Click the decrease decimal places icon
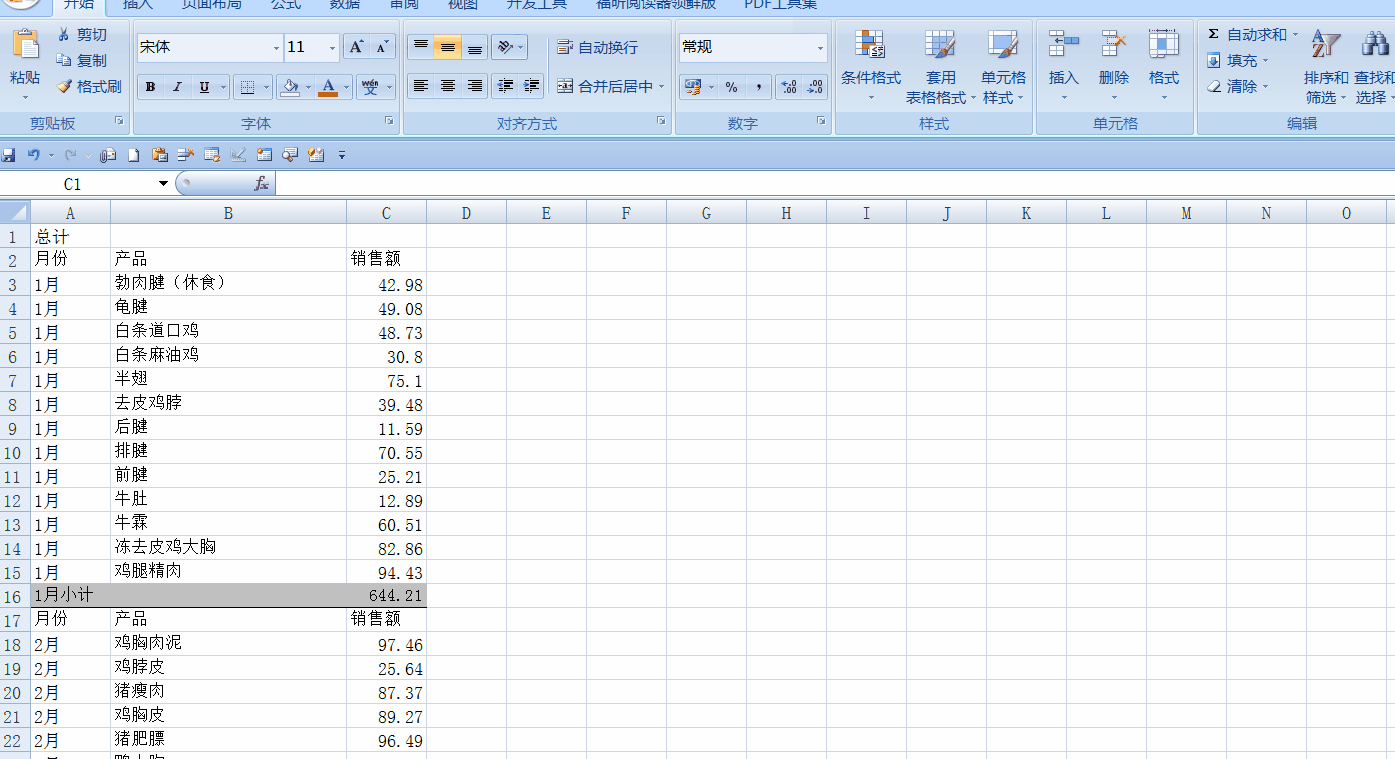The height and width of the screenshot is (759, 1395). pos(815,87)
